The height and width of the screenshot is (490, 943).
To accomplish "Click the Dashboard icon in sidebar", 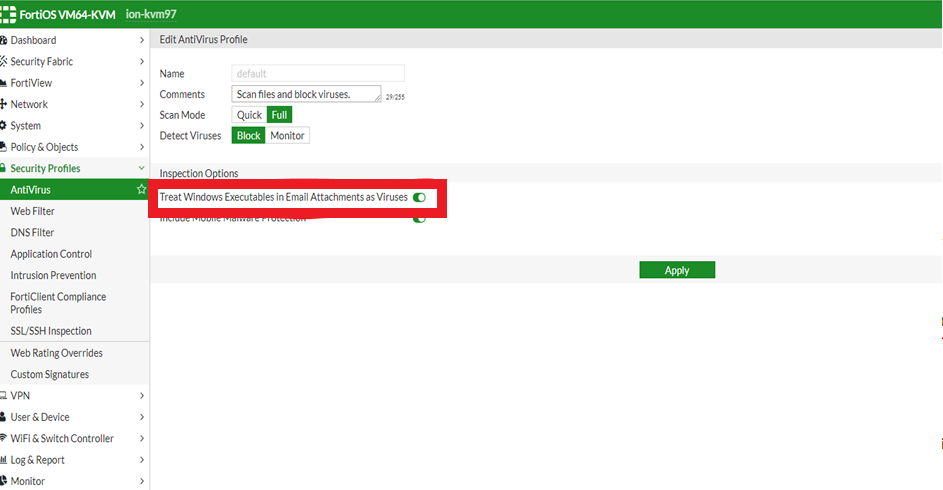I will coord(4,40).
